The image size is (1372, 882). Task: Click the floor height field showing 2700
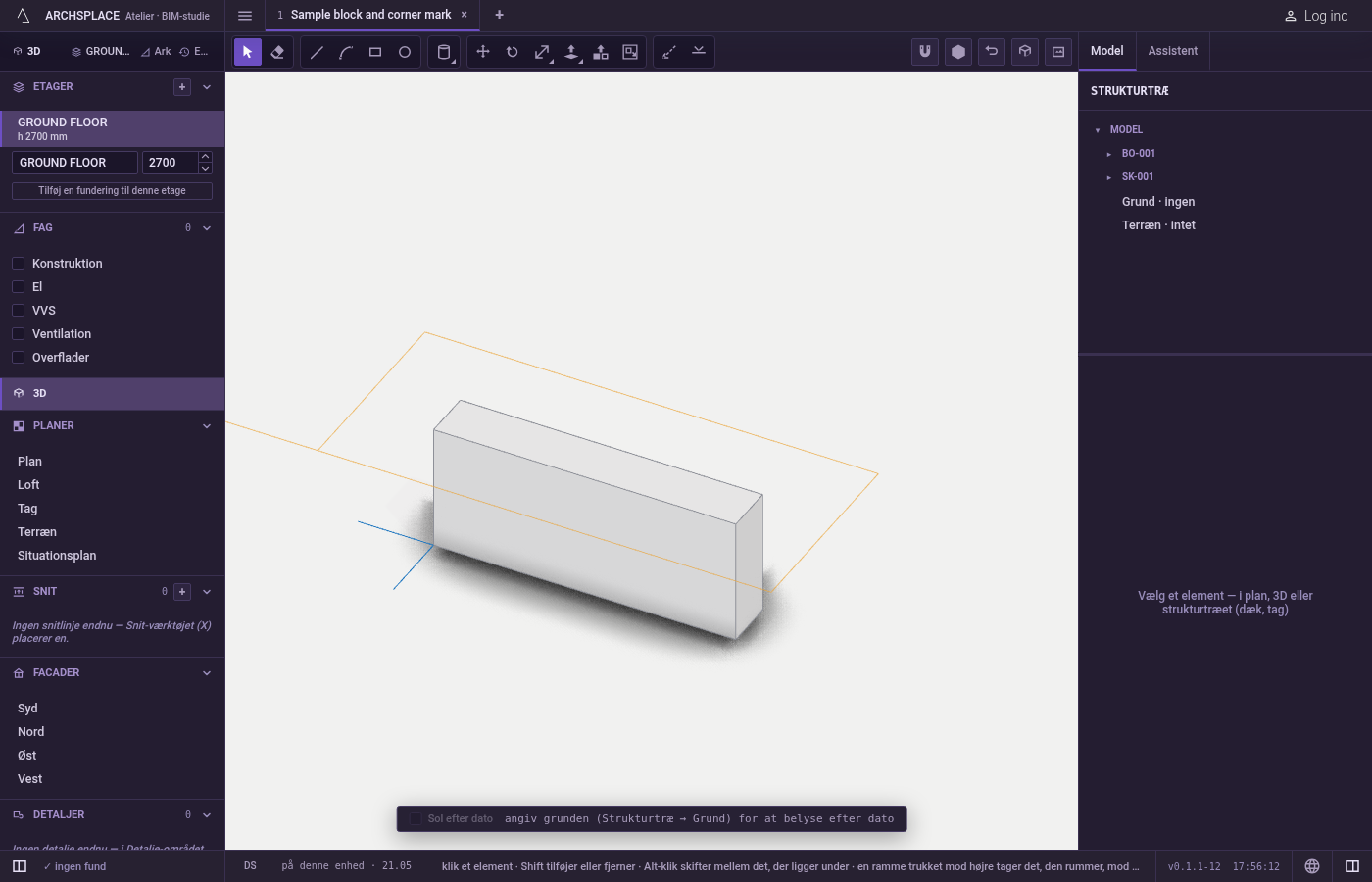point(170,163)
